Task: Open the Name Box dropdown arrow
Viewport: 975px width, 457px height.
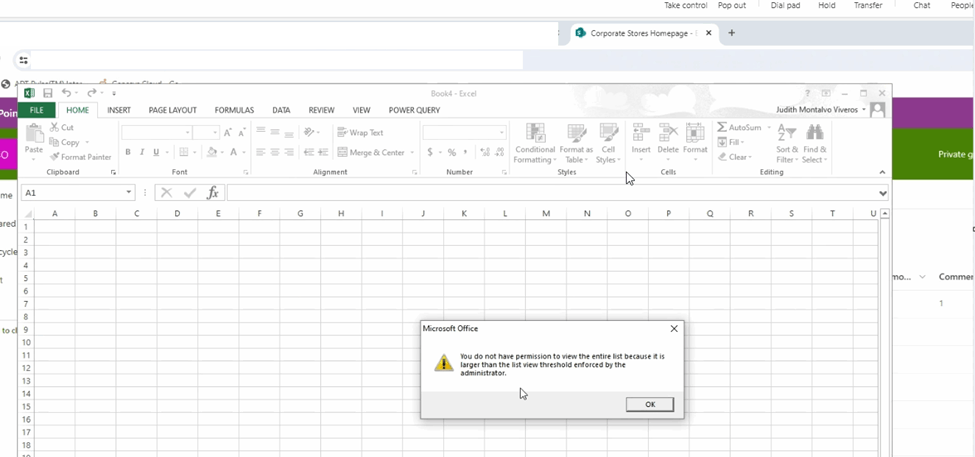Action: pos(129,193)
